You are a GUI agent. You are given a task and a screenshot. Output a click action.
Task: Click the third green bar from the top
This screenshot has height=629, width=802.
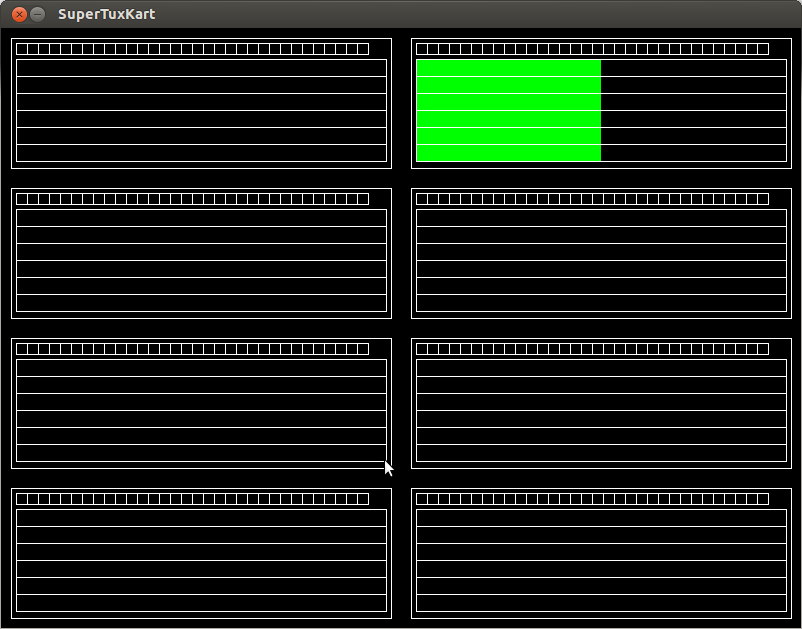click(x=508, y=102)
